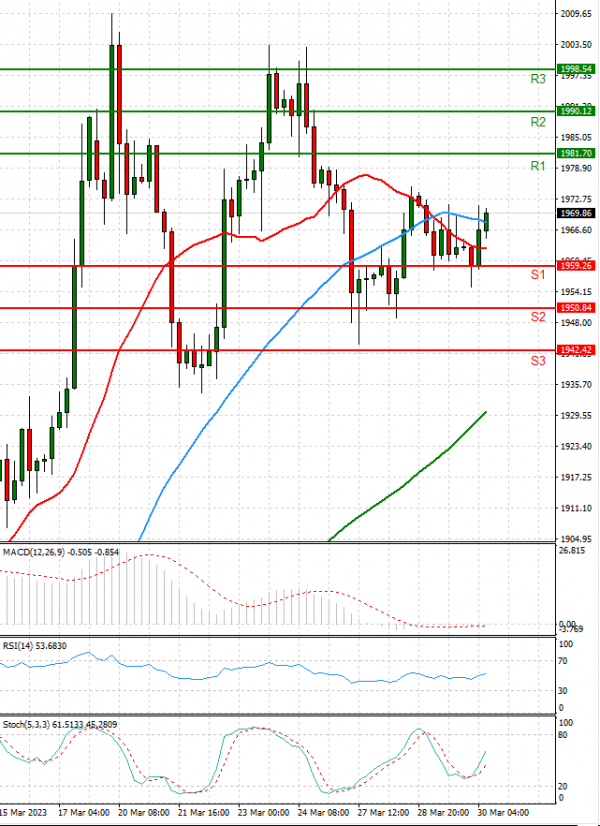Click the 30 Mar 04:00 time label

pos(503,812)
